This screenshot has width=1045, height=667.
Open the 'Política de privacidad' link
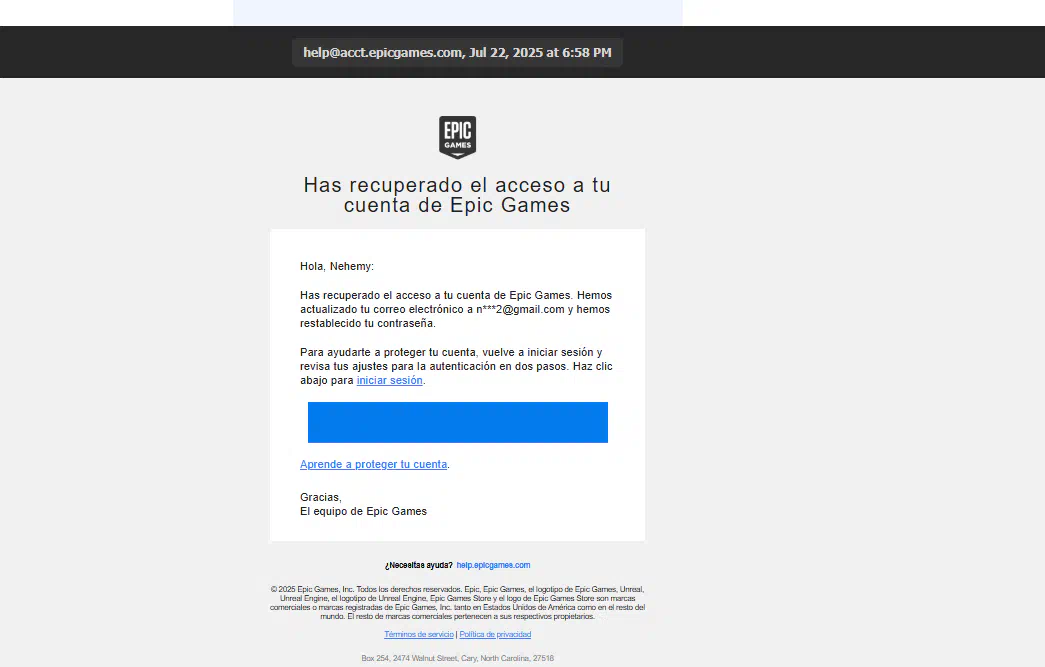click(495, 634)
